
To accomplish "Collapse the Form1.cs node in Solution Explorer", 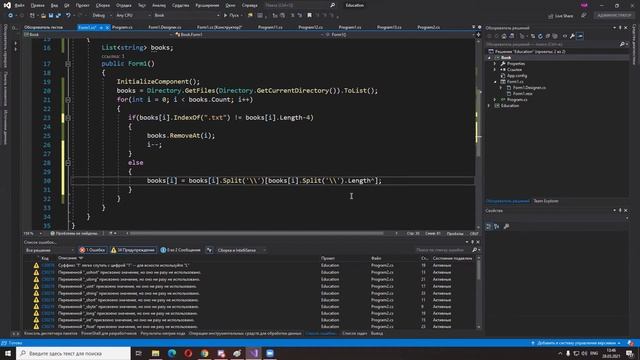I will 495,82.
